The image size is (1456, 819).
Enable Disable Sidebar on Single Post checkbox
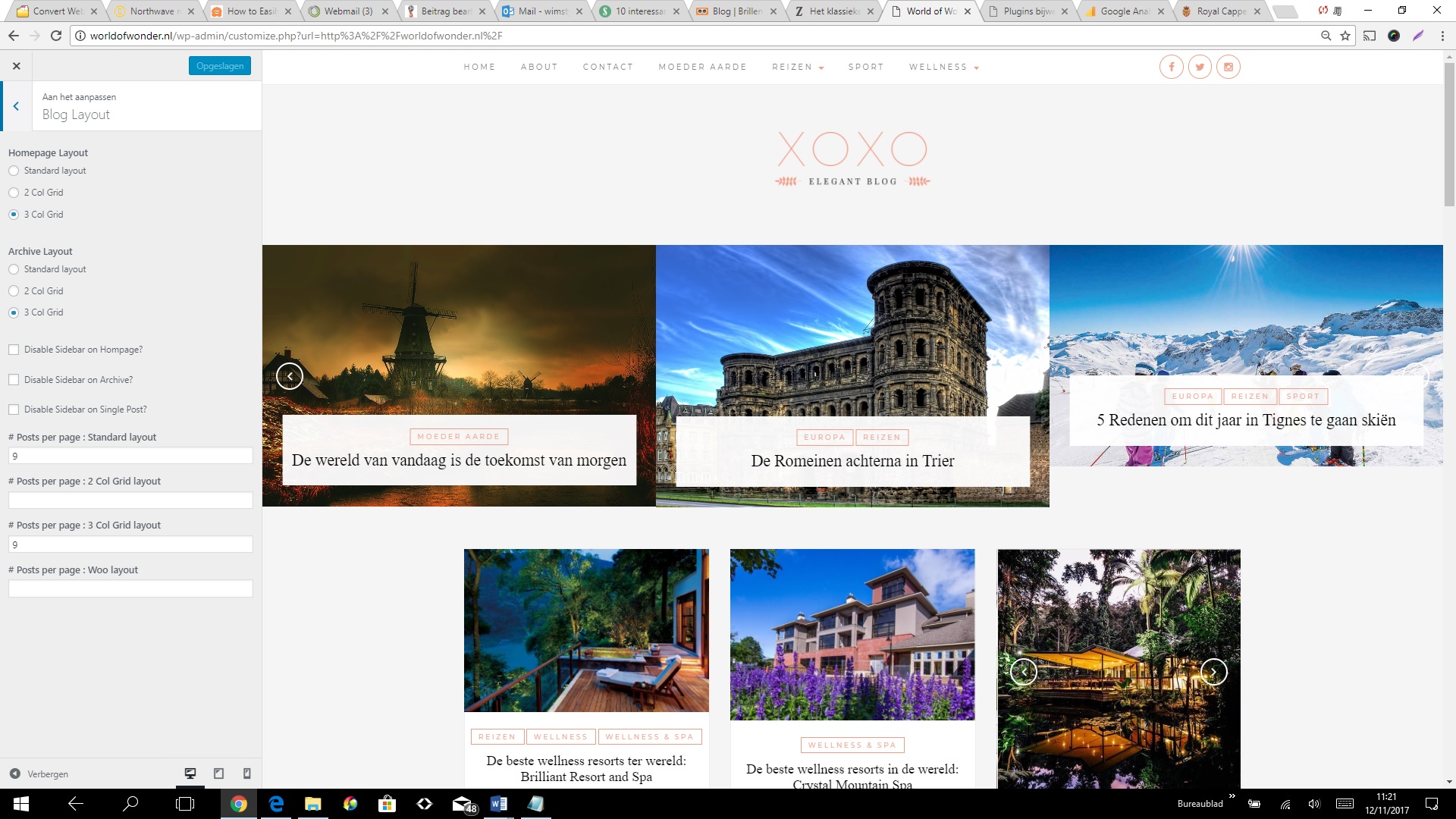(14, 409)
